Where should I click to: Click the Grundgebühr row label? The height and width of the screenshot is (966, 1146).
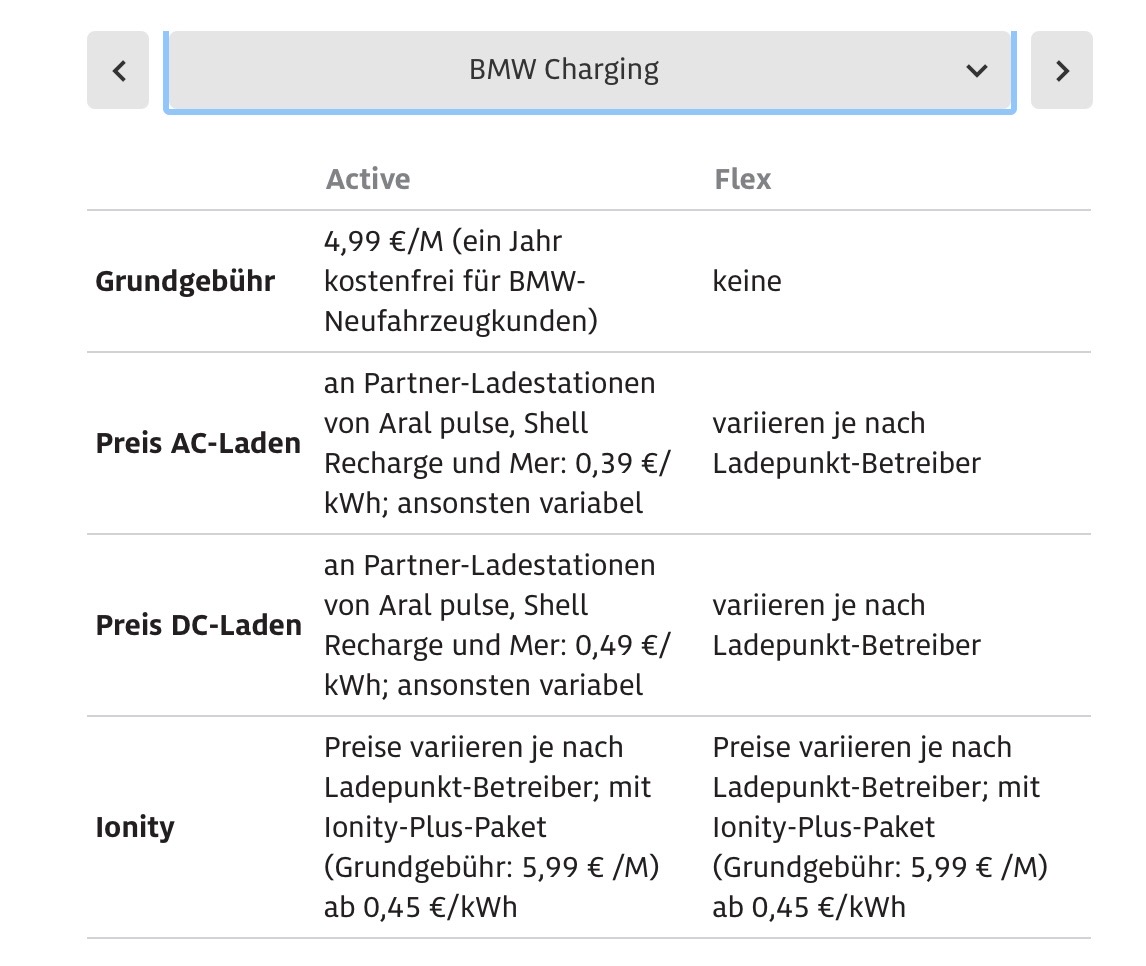tap(185, 281)
